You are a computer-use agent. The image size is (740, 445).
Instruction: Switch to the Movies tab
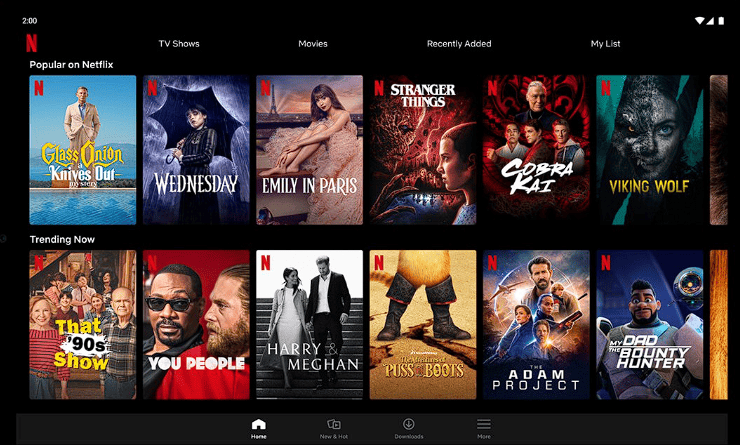click(x=313, y=44)
